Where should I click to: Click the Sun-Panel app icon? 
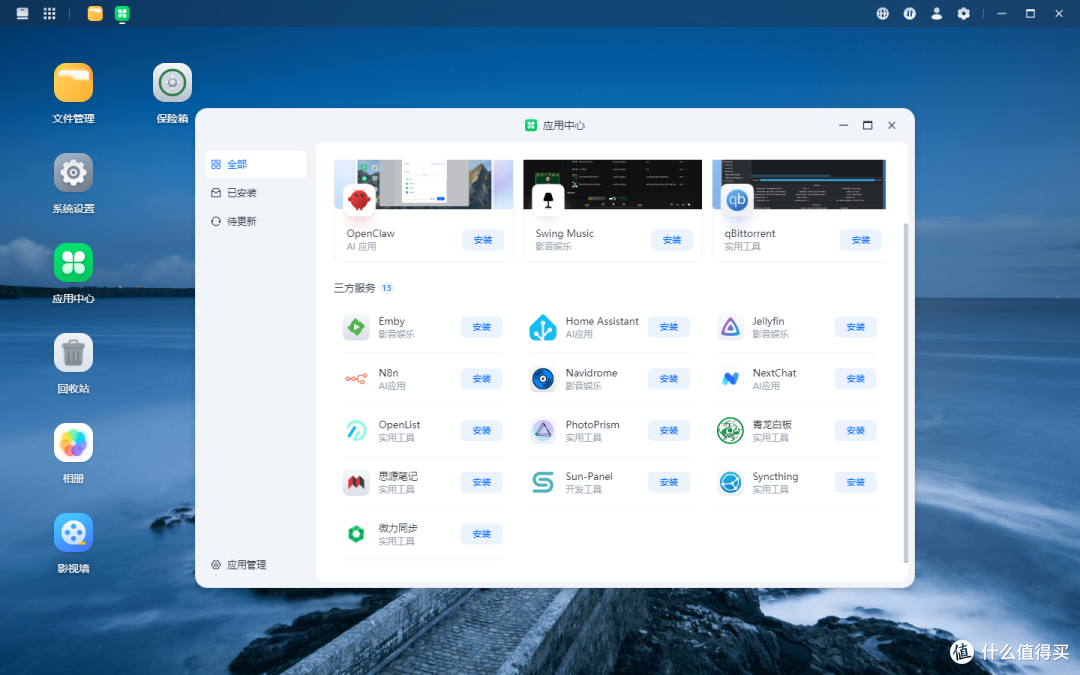(x=543, y=482)
